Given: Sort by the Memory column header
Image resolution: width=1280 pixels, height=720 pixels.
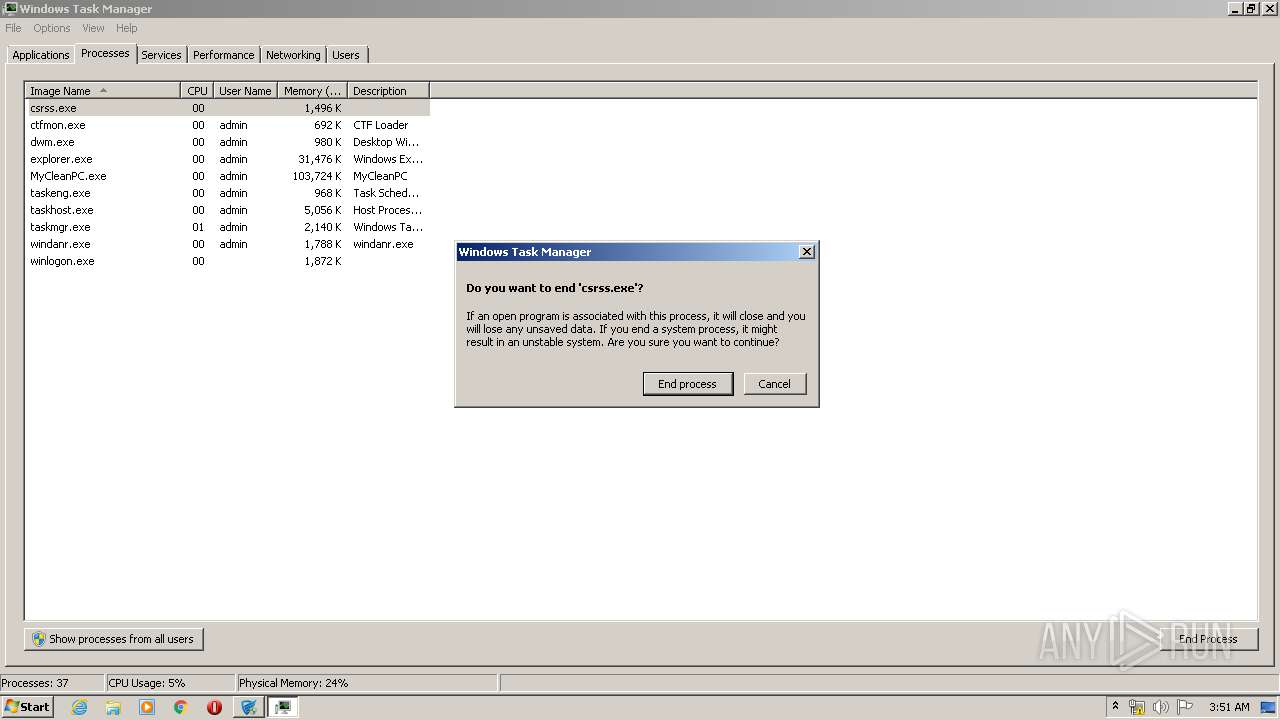Looking at the screenshot, I should 312,91.
